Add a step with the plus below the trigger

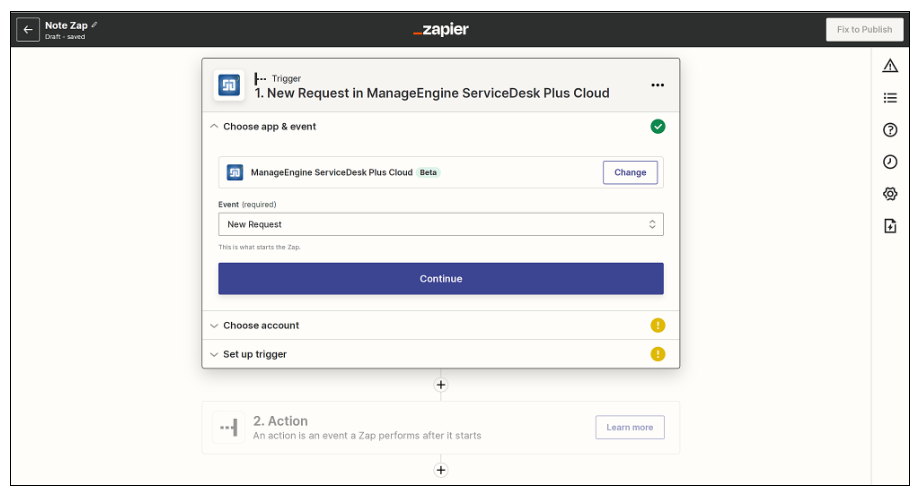(440, 385)
